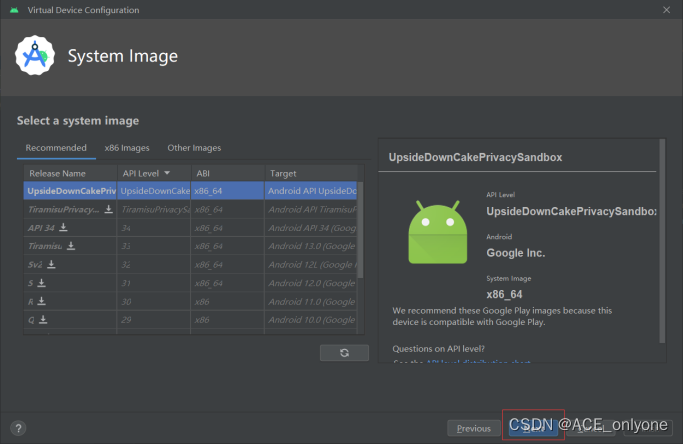Select the UpsideDownCakePrivacySandbox row
The image size is (684, 444).
[190, 191]
